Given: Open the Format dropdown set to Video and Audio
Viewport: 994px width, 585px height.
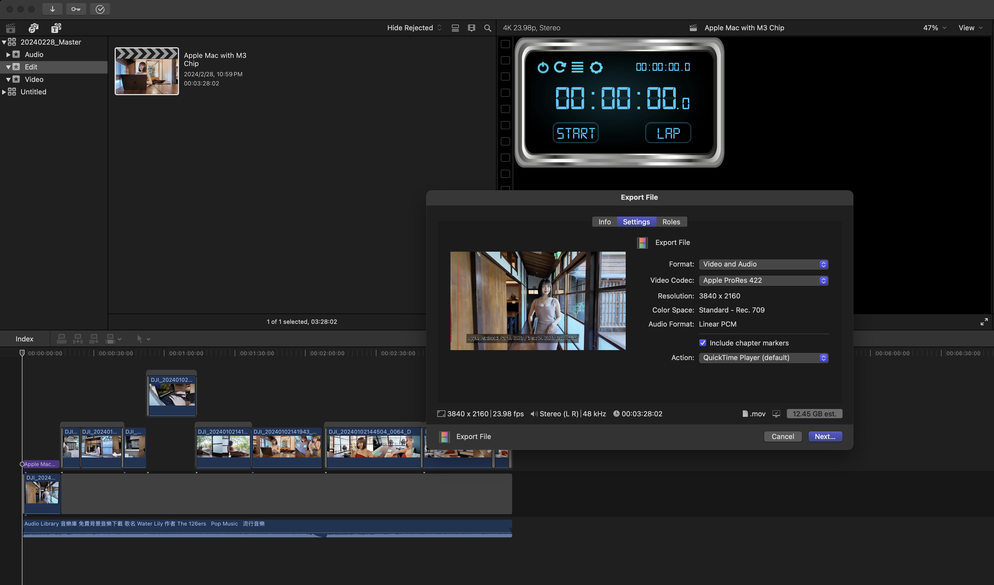Looking at the screenshot, I should [763, 264].
